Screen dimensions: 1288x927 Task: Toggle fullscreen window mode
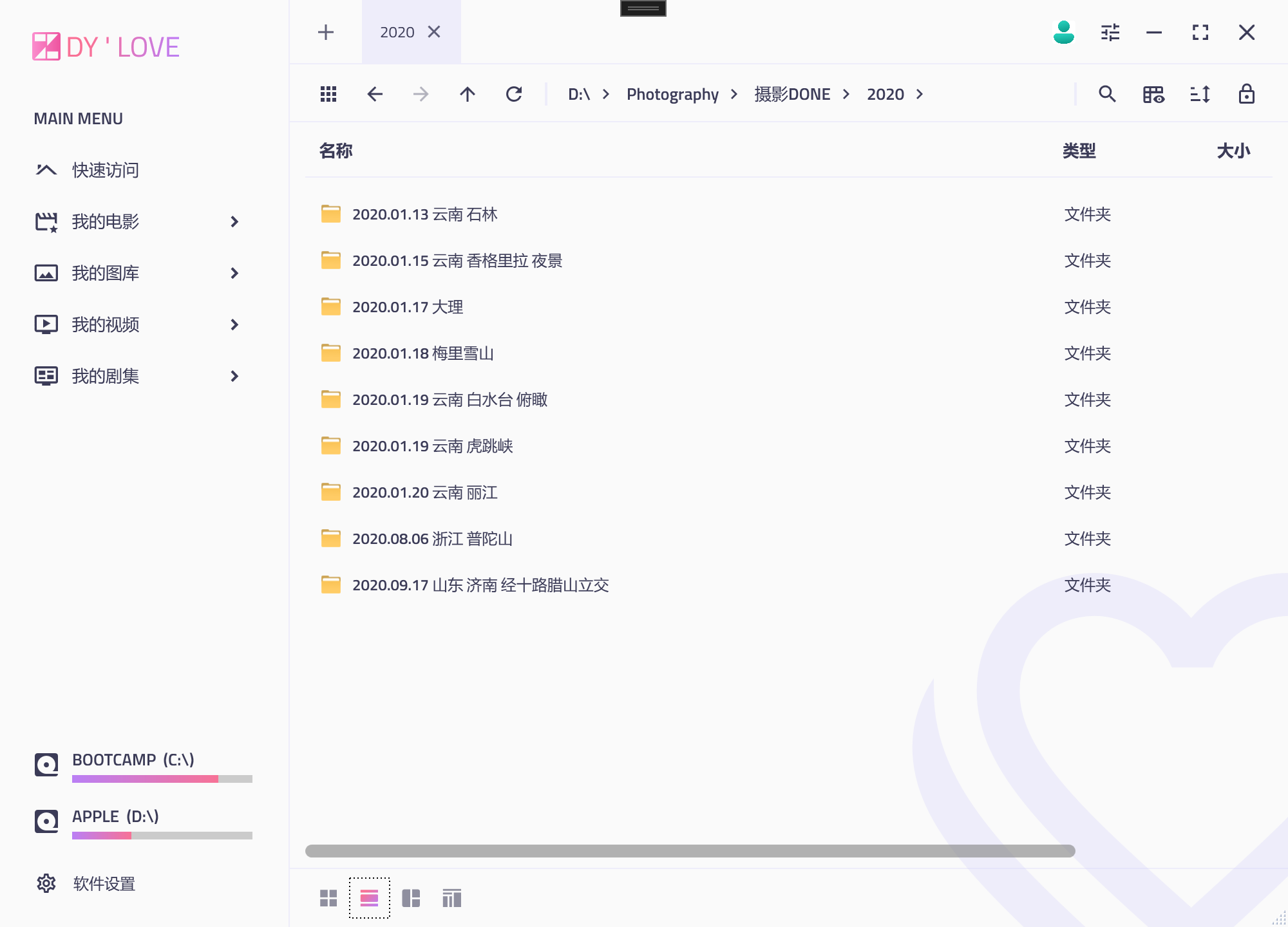(1200, 32)
